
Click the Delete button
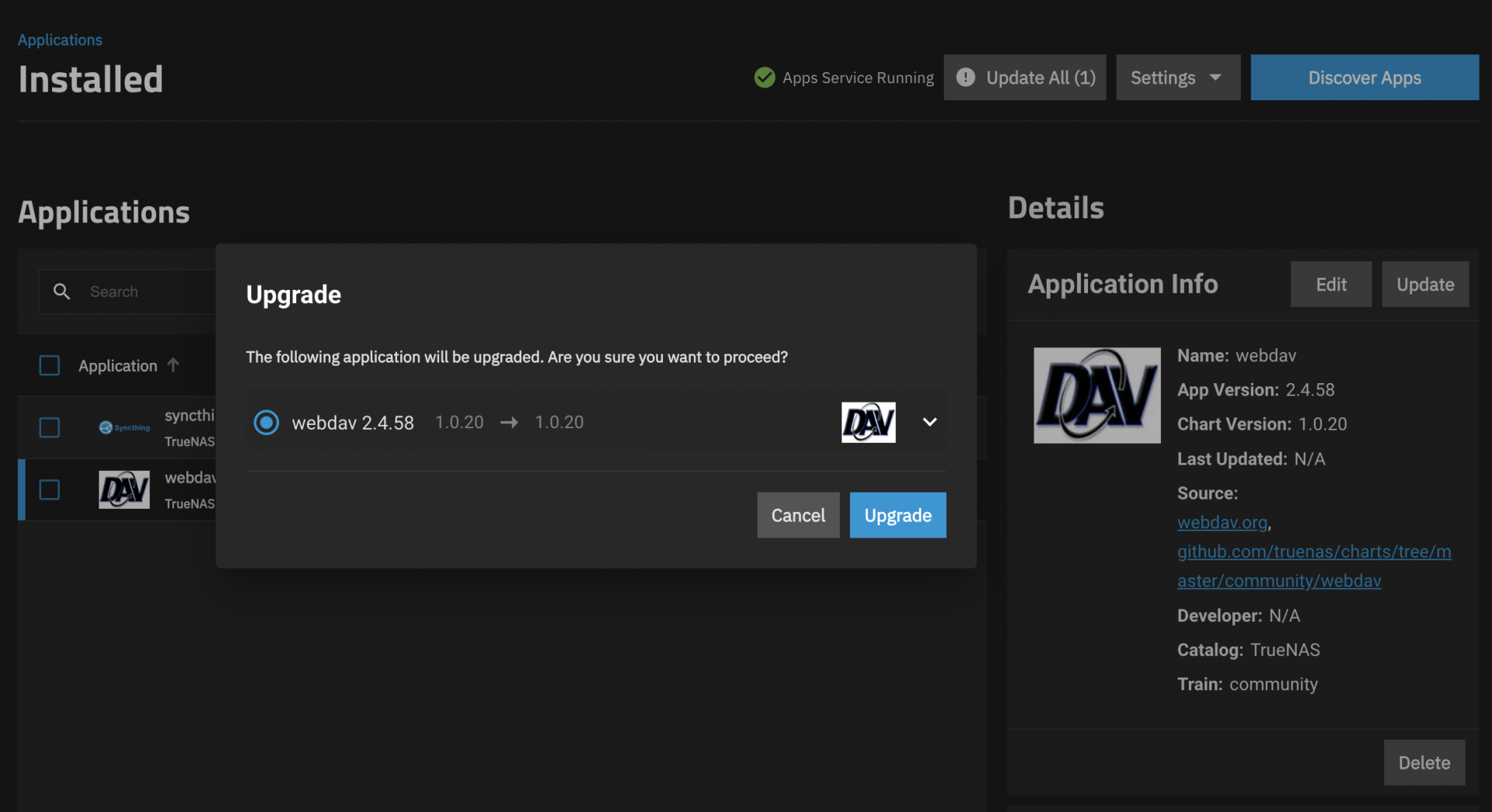[1424, 762]
